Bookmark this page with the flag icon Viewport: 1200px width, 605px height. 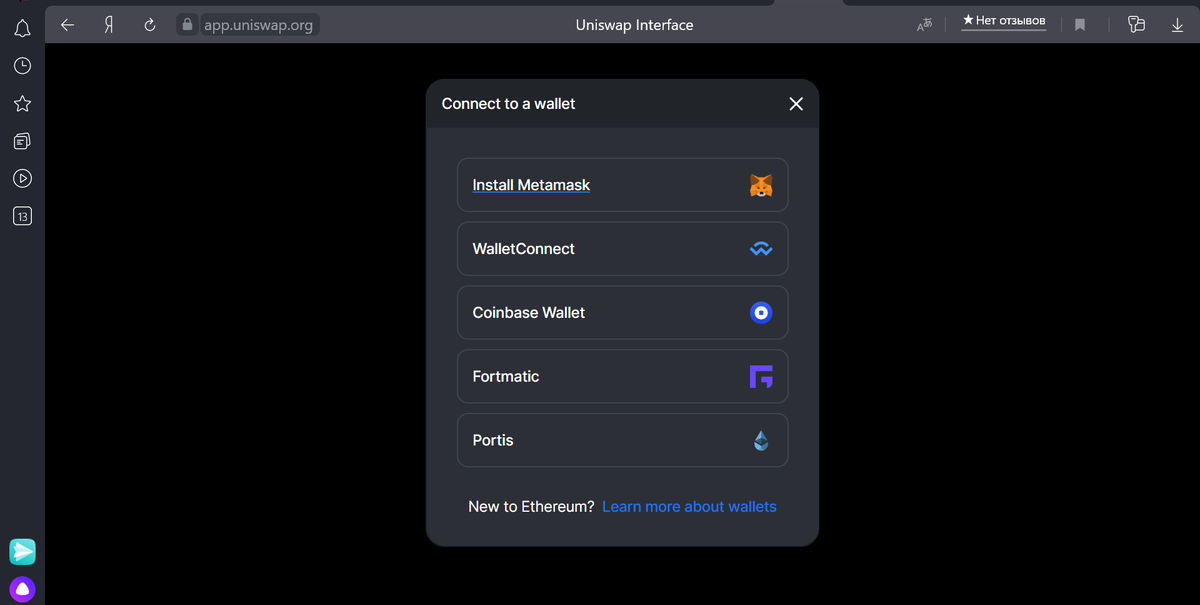(1080, 24)
